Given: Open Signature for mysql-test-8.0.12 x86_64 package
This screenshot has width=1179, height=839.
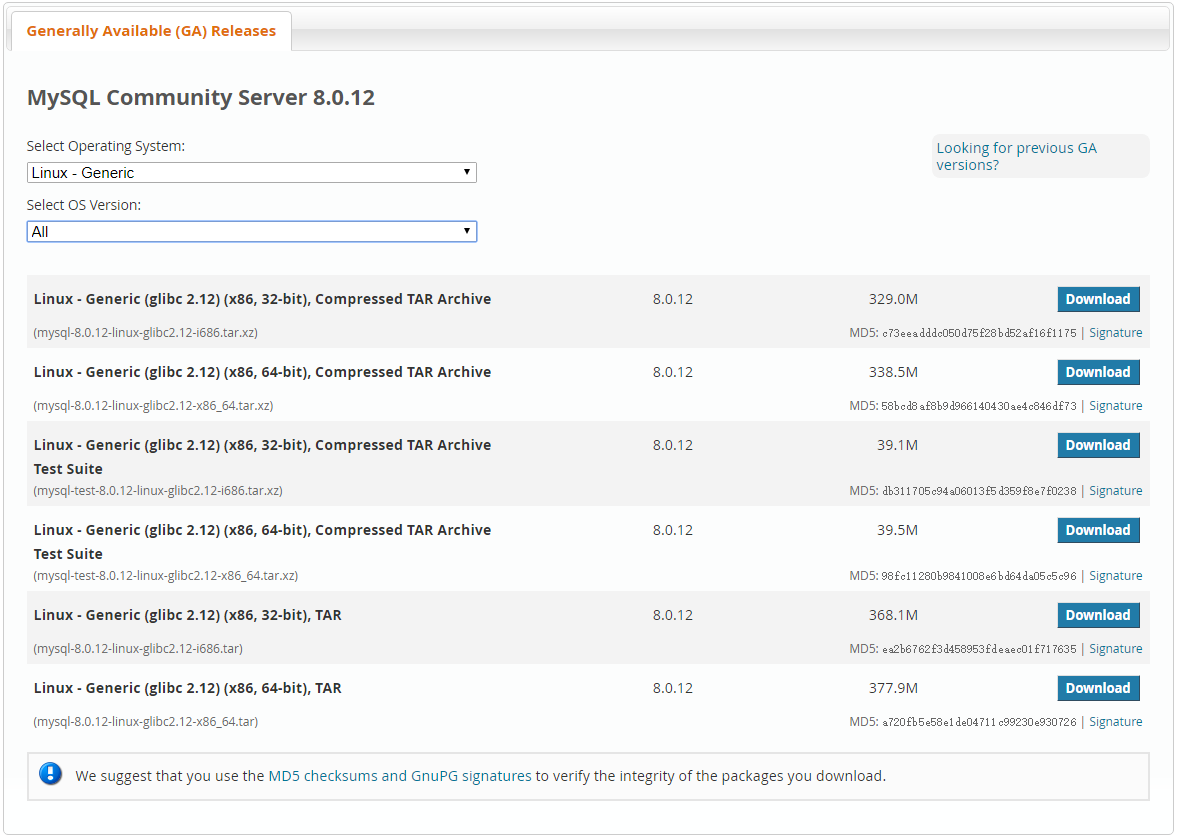Looking at the screenshot, I should pos(1115,575).
